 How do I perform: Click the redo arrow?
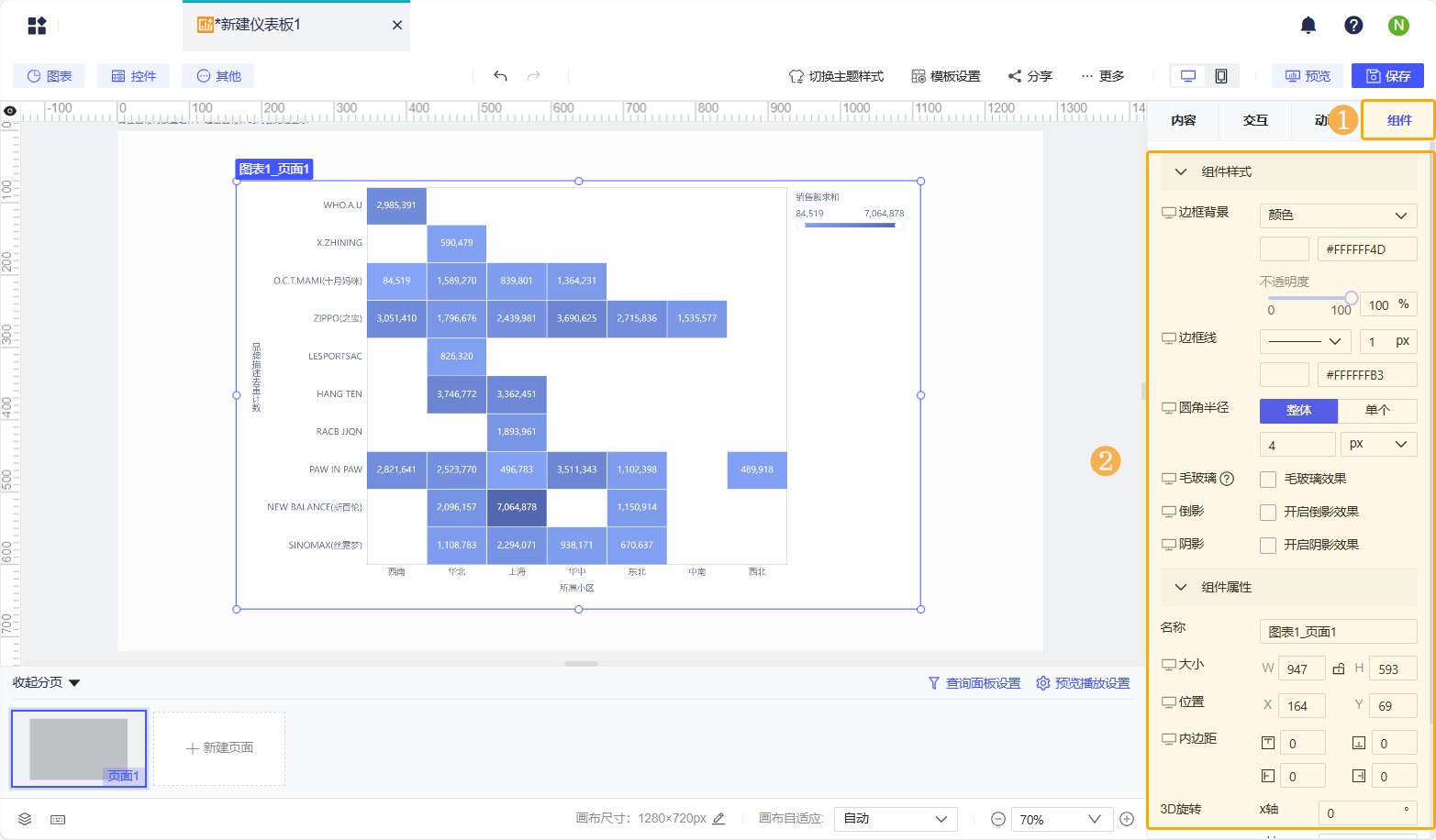pyautogui.click(x=534, y=76)
